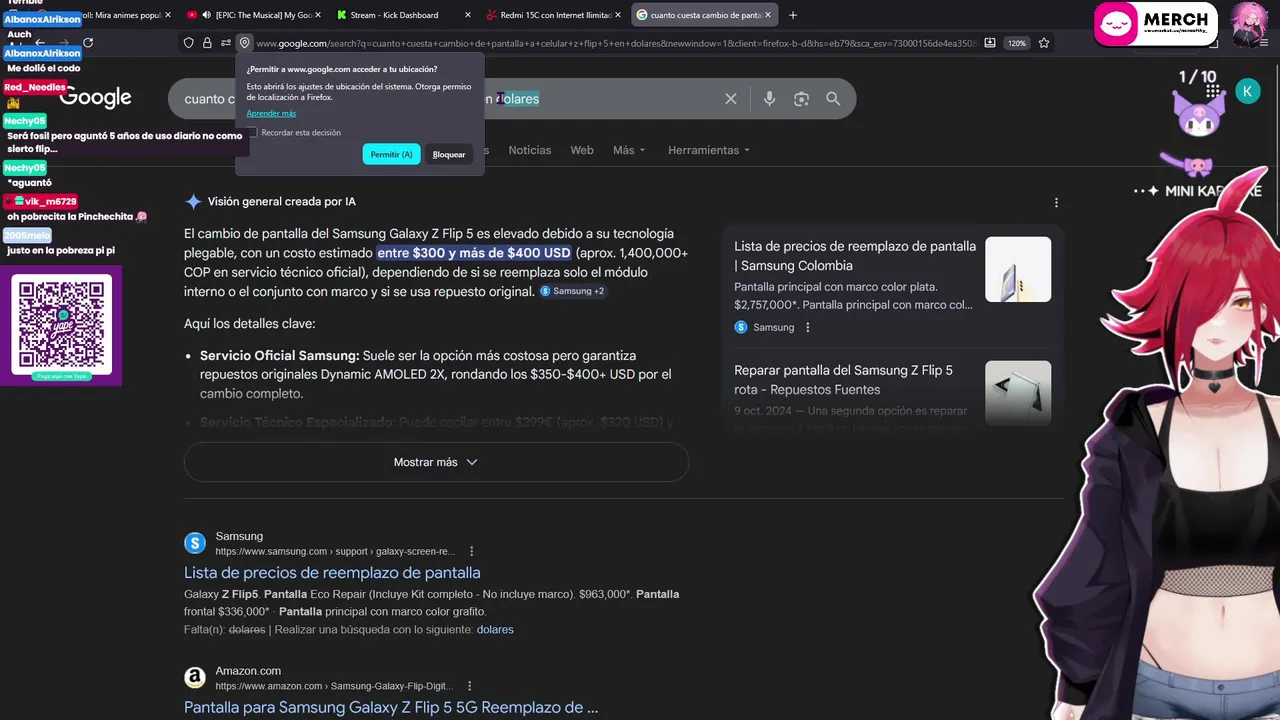Search instead including 'dolares' link
Screen dimensions: 1280x720
[495, 629]
